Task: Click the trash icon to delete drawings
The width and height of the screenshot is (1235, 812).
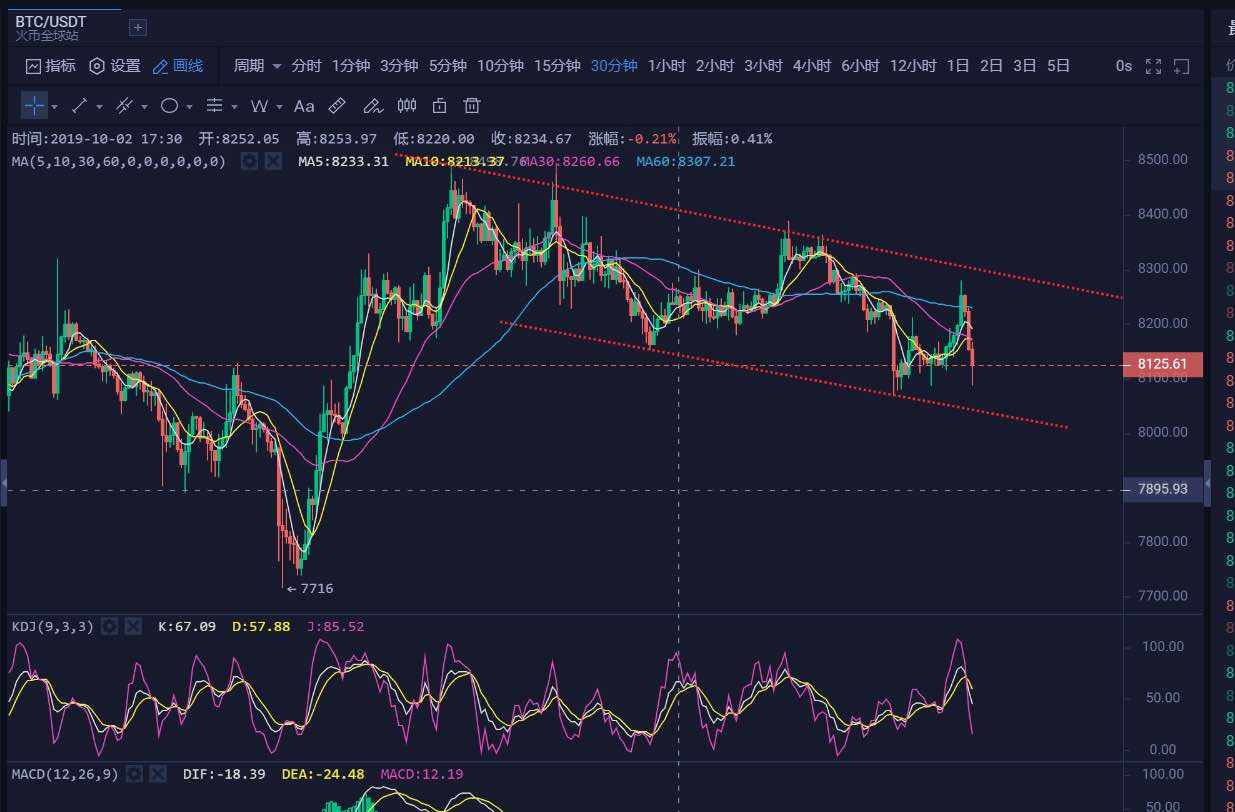Action: (472, 105)
